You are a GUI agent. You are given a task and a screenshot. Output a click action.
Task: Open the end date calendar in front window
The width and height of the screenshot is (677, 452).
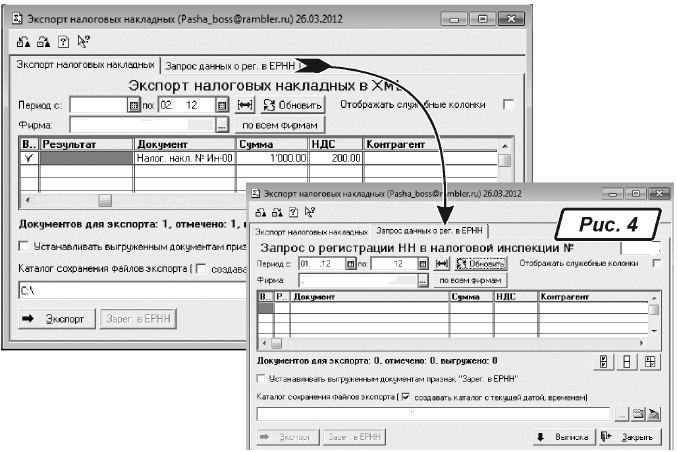[423, 263]
